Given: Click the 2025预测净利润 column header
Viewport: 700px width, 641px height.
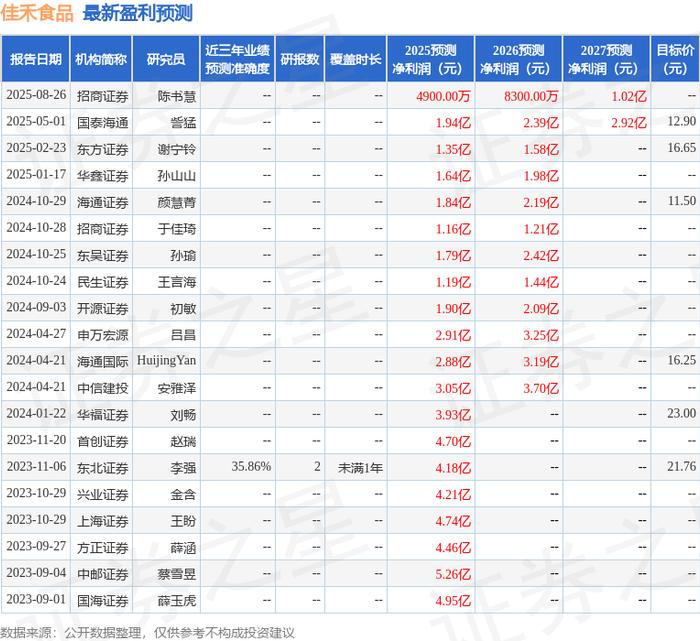Looking at the screenshot, I should [430, 59].
